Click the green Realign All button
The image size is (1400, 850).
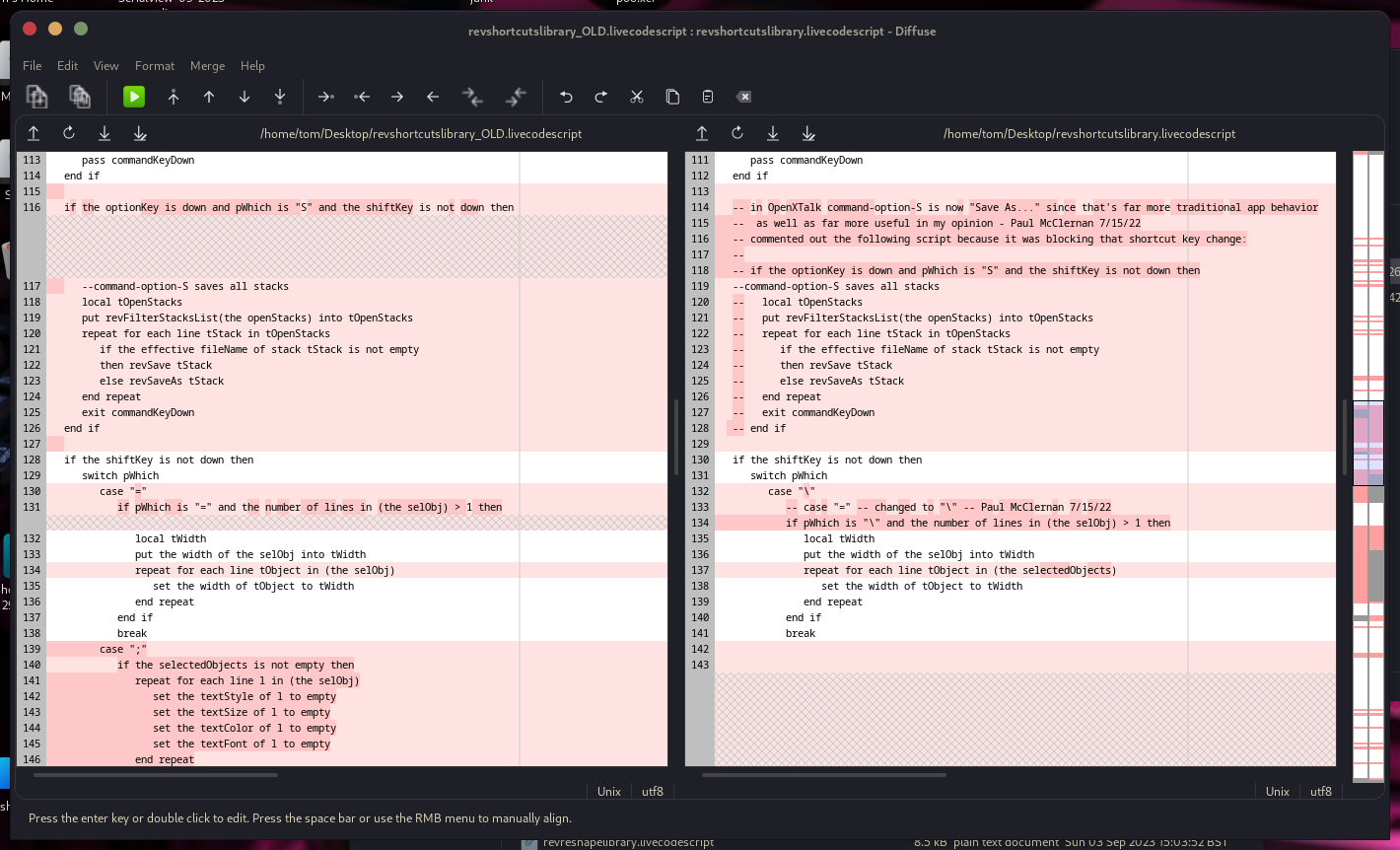[134, 96]
